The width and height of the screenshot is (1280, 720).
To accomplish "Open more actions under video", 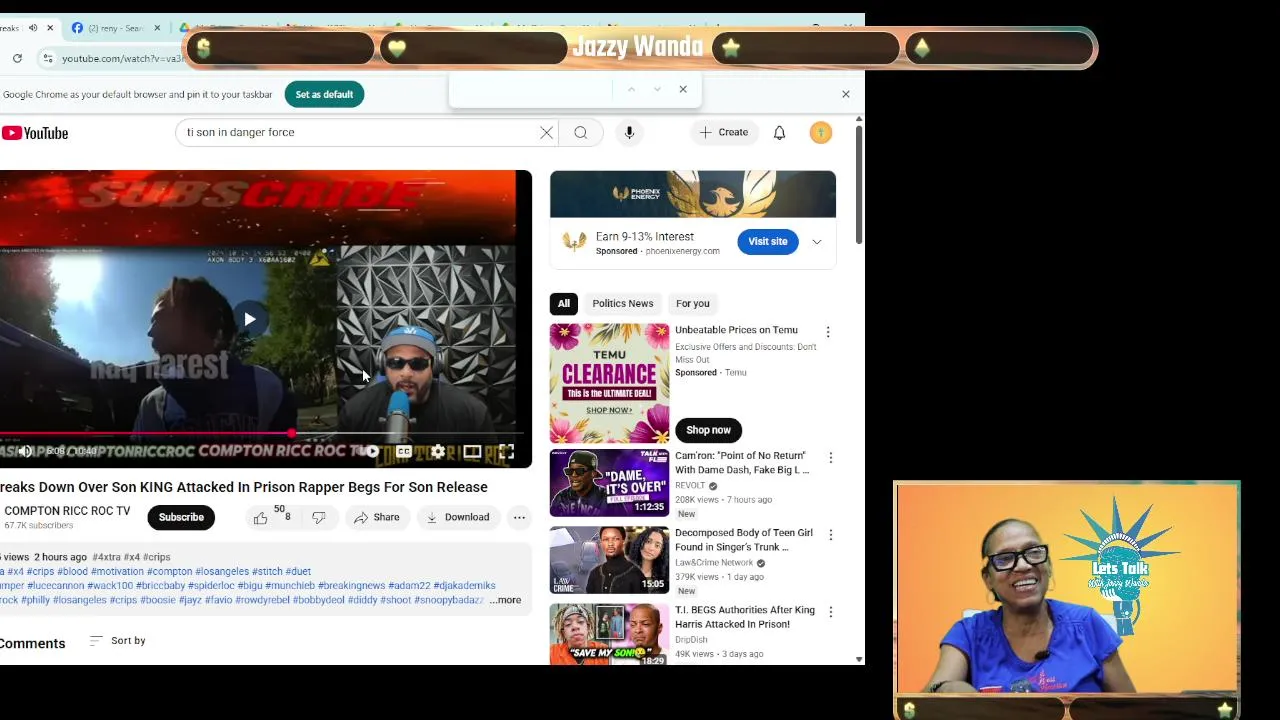I will coord(519,517).
